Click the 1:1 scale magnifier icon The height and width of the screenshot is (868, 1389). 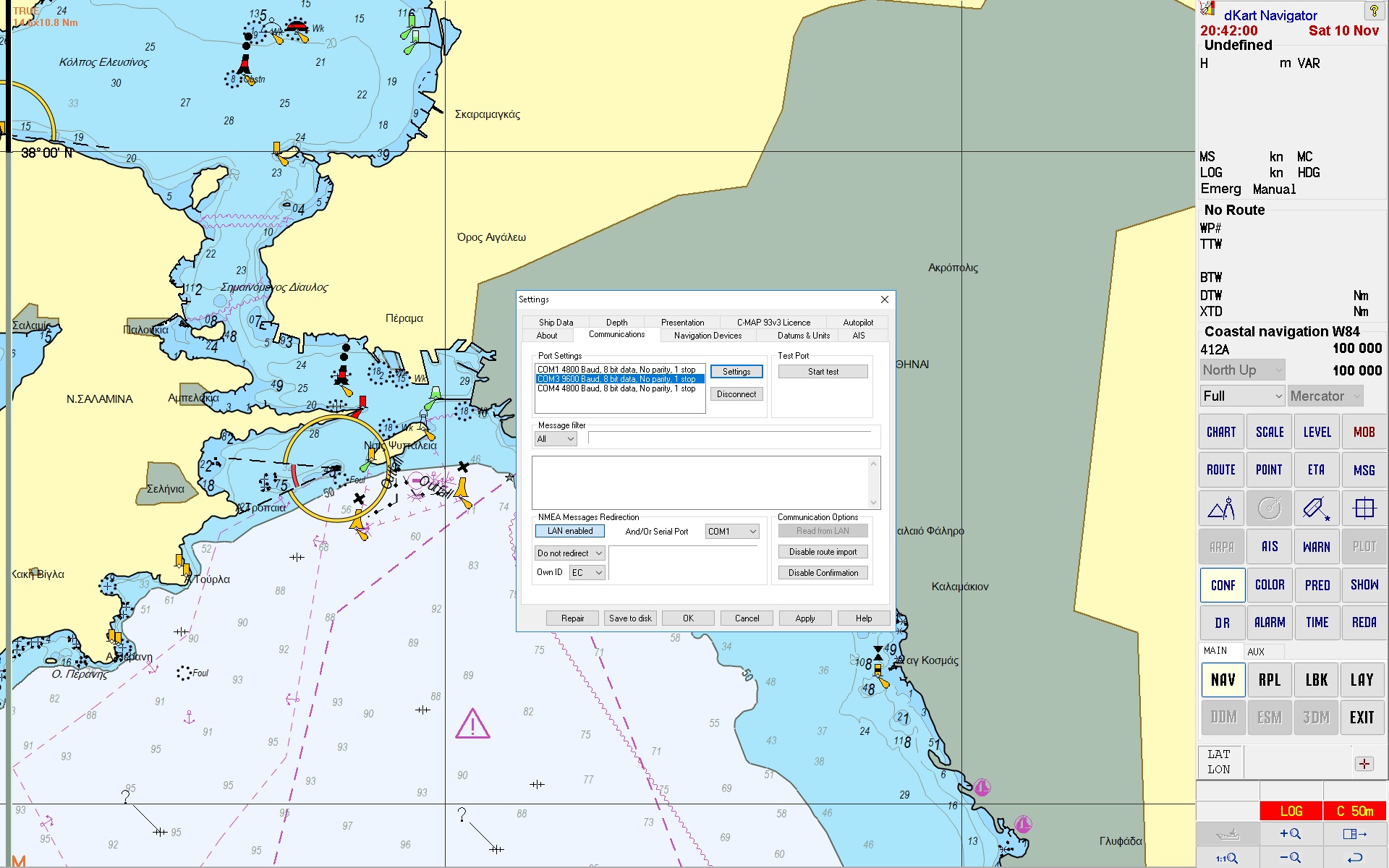1227,858
